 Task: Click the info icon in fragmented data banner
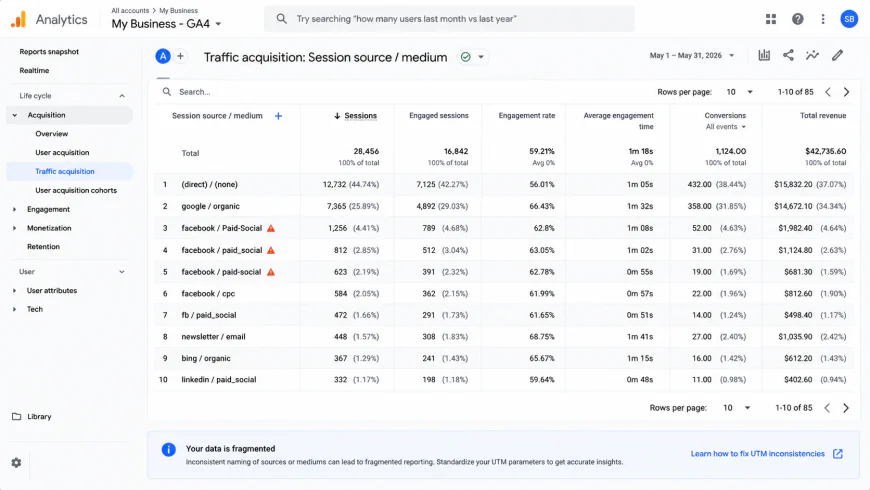point(169,449)
